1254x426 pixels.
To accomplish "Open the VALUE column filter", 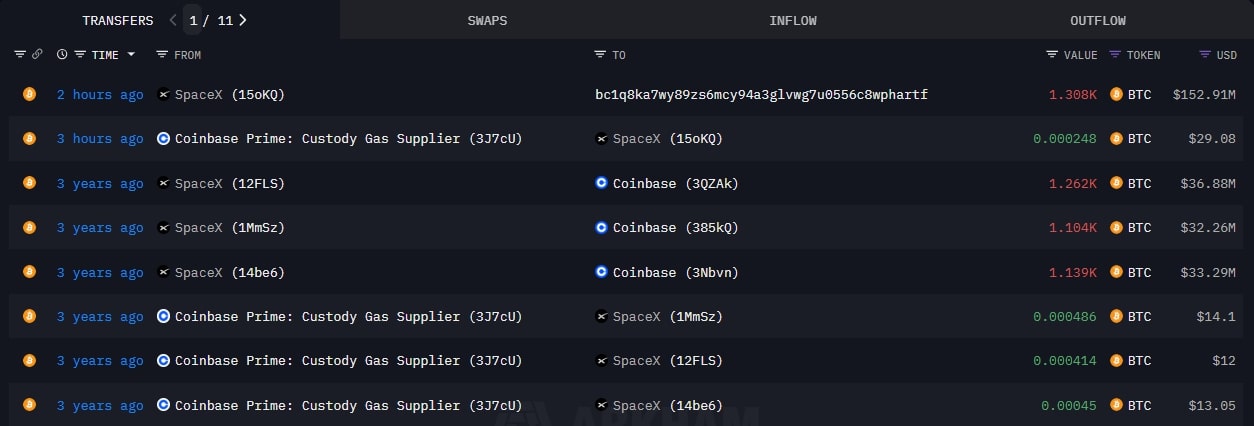I will pyautogui.click(x=1052, y=55).
